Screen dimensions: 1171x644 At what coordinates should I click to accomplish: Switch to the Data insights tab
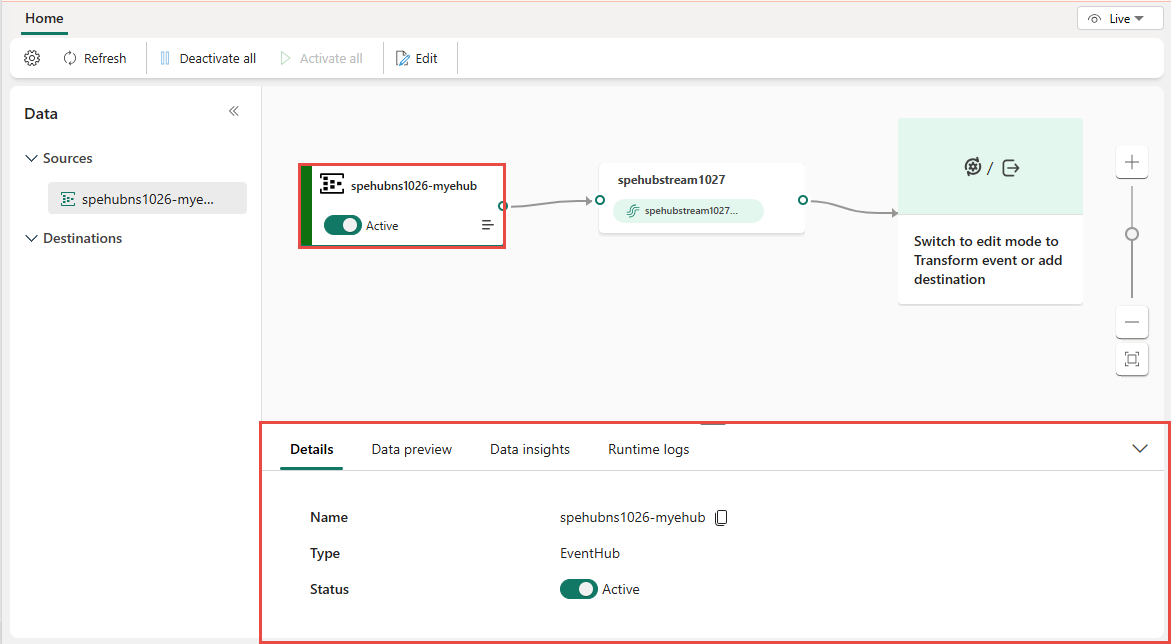pyautogui.click(x=529, y=449)
